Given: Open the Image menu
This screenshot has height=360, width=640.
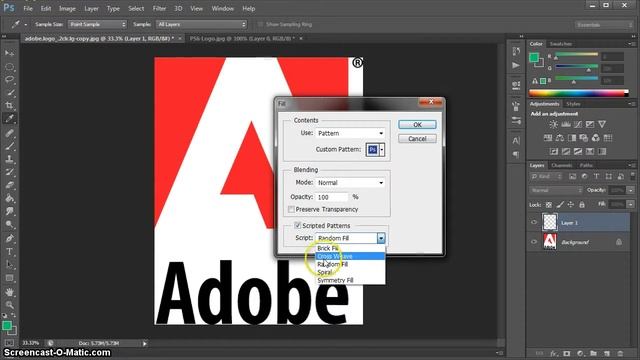Looking at the screenshot, I should tap(67, 8).
